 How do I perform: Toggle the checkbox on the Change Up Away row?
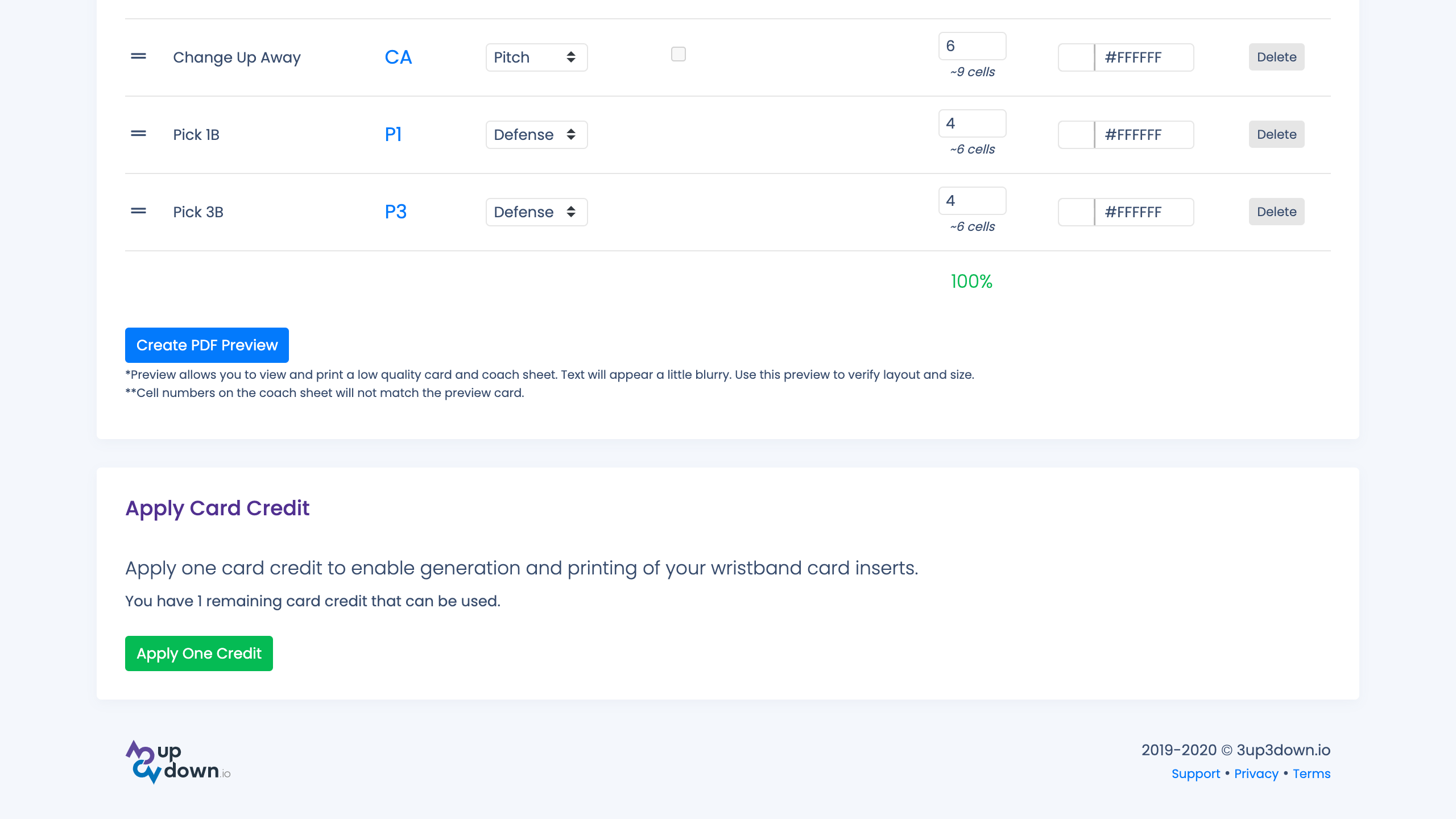[677, 54]
